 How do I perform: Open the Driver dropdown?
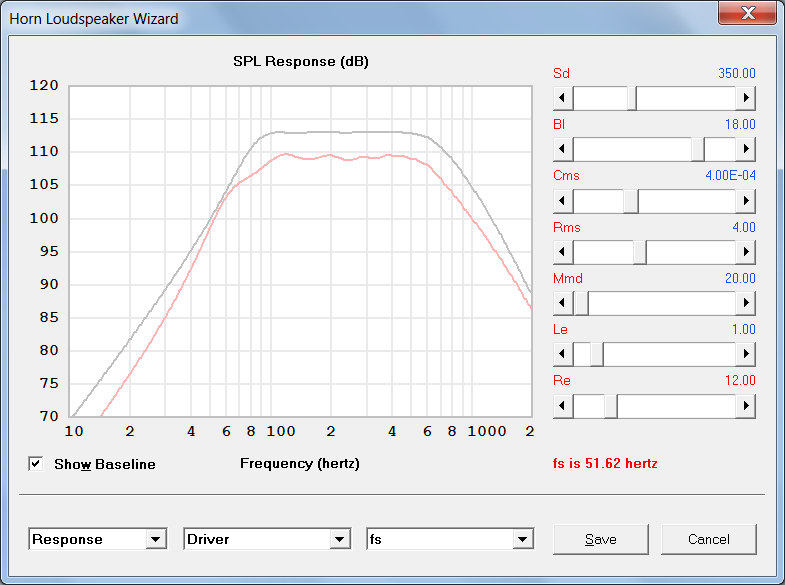339,539
